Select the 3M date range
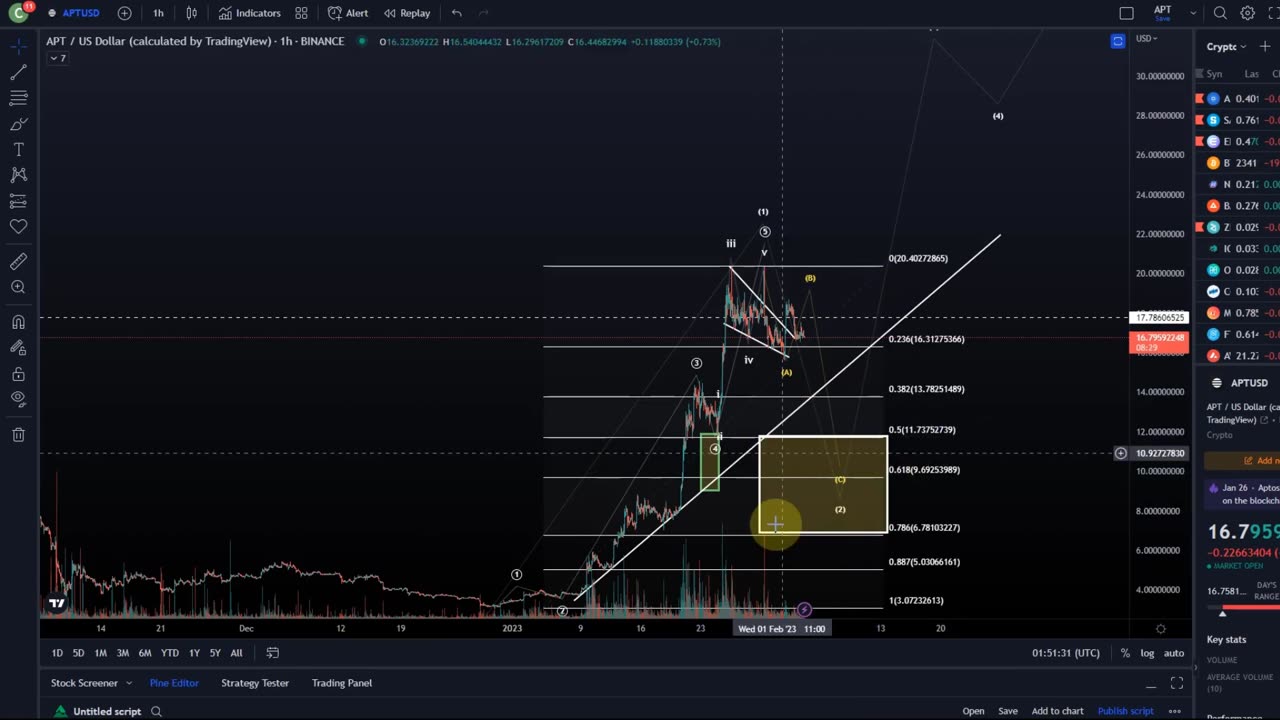Image resolution: width=1280 pixels, height=720 pixels. click(122, 653)
